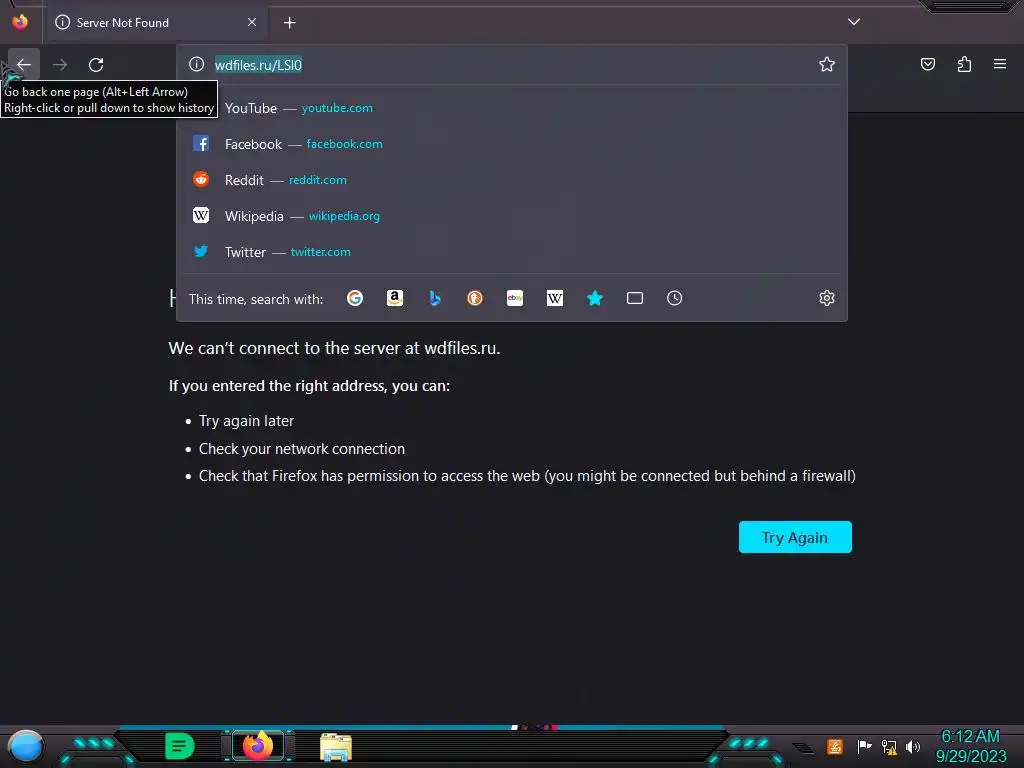Click the 'Check your network connection' bullet
The width and height of the screenshot is (1024, 768).
tap(302, 449)
